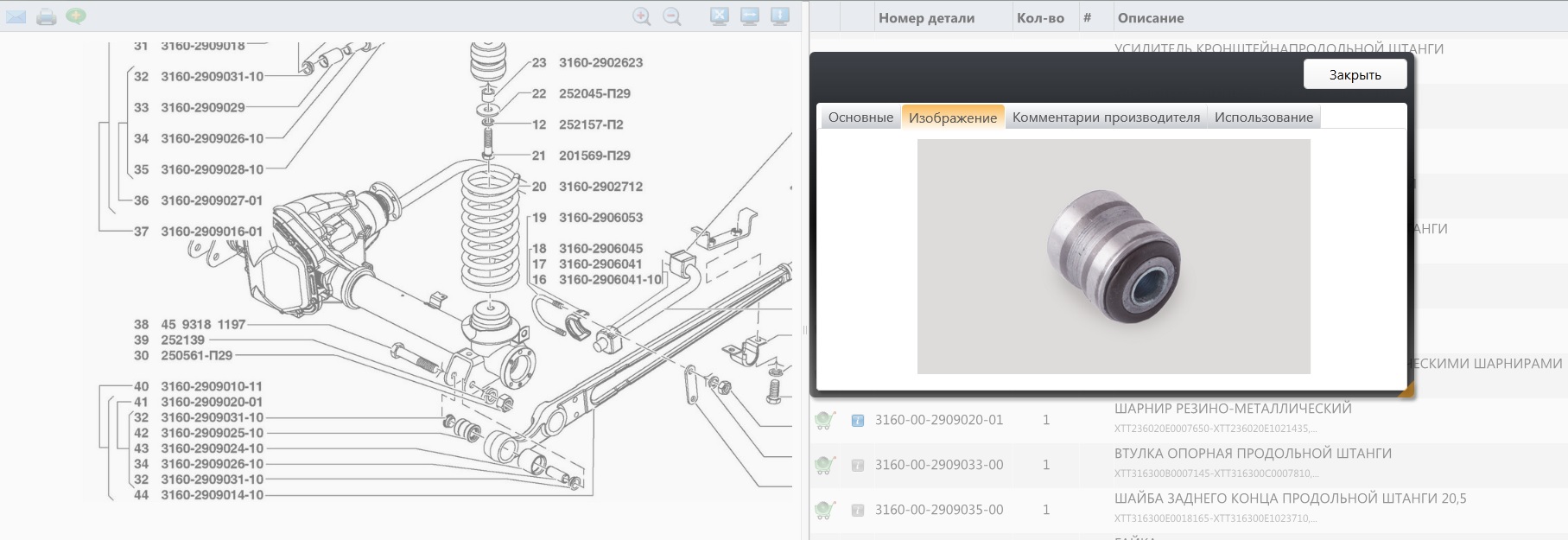Select diagram label 12 252157-П2
1568x540 pixels.
pyautogui.click(x=577, y=124)
